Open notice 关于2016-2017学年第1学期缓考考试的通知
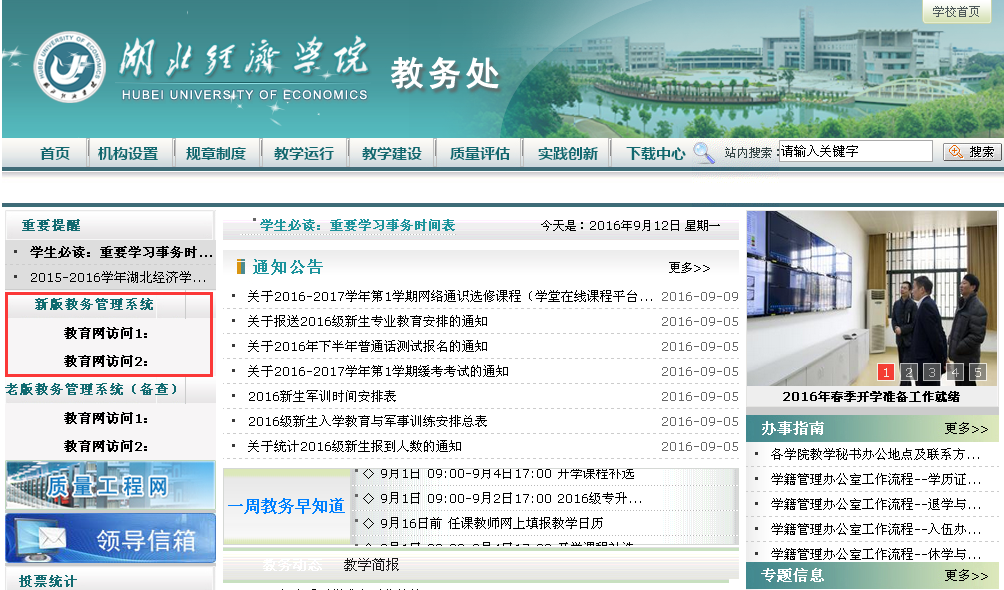Screen dimensions: 1004x590 tap(378, 372)
